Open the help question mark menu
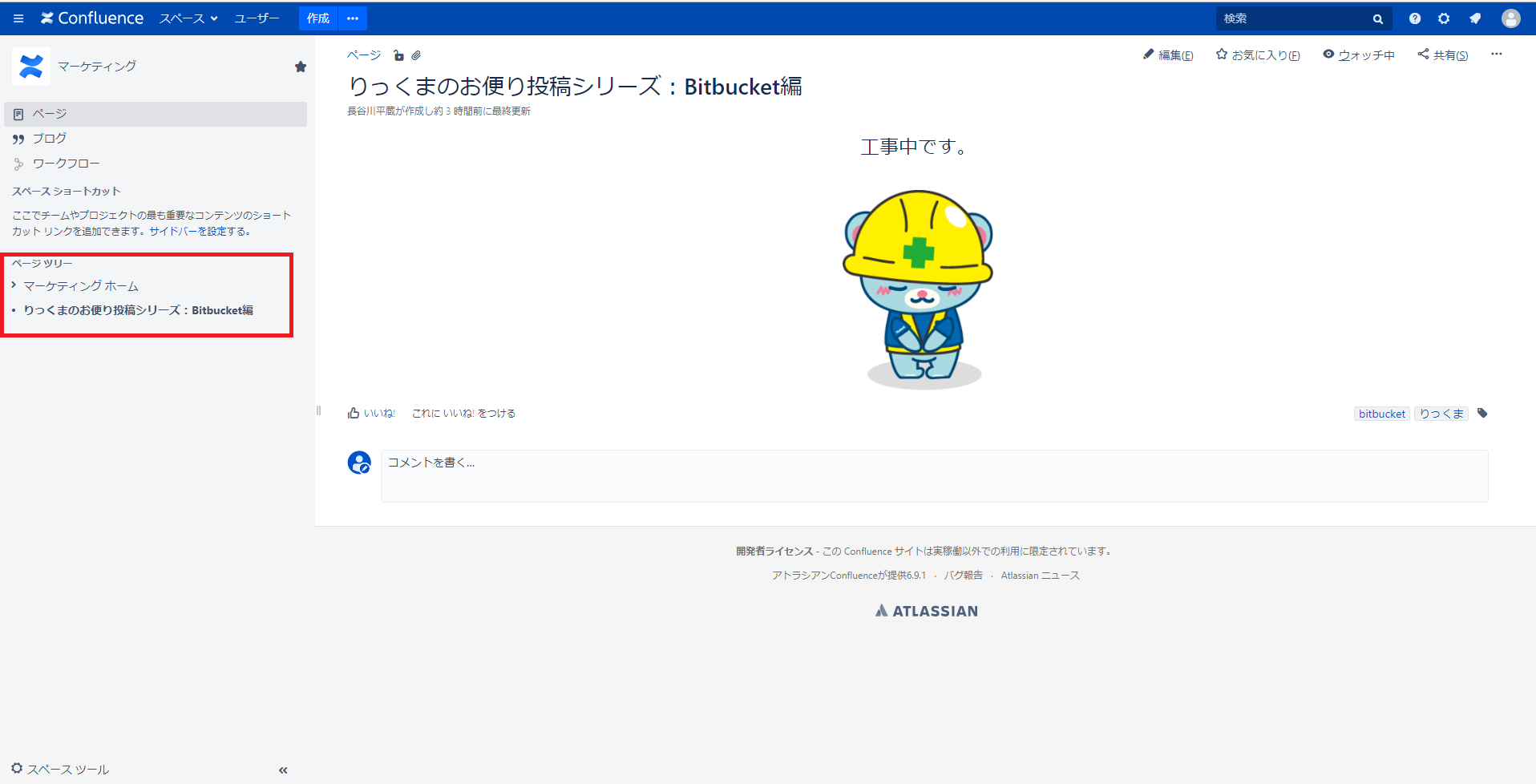Image resolution: width=1536 pixels, height=784 pixels. [x=1415, y=18]
